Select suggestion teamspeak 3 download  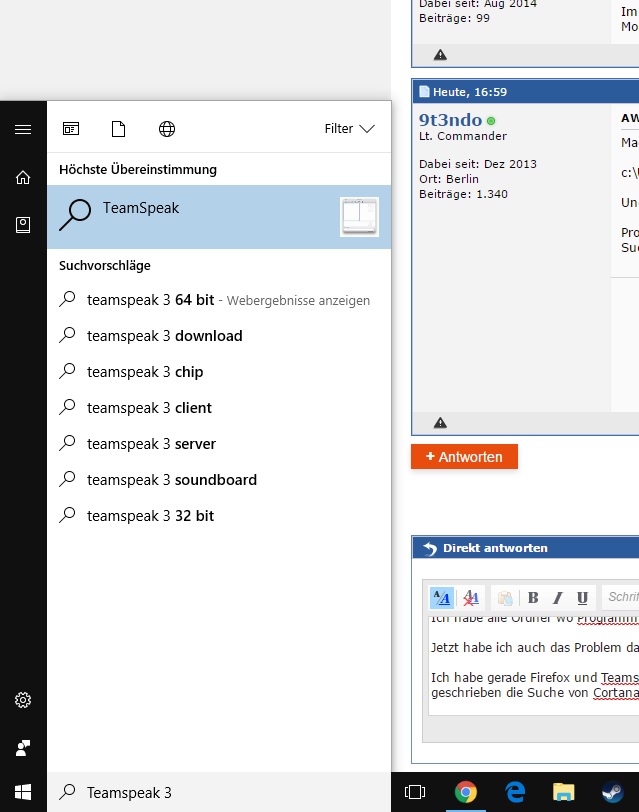pos(219,336)
